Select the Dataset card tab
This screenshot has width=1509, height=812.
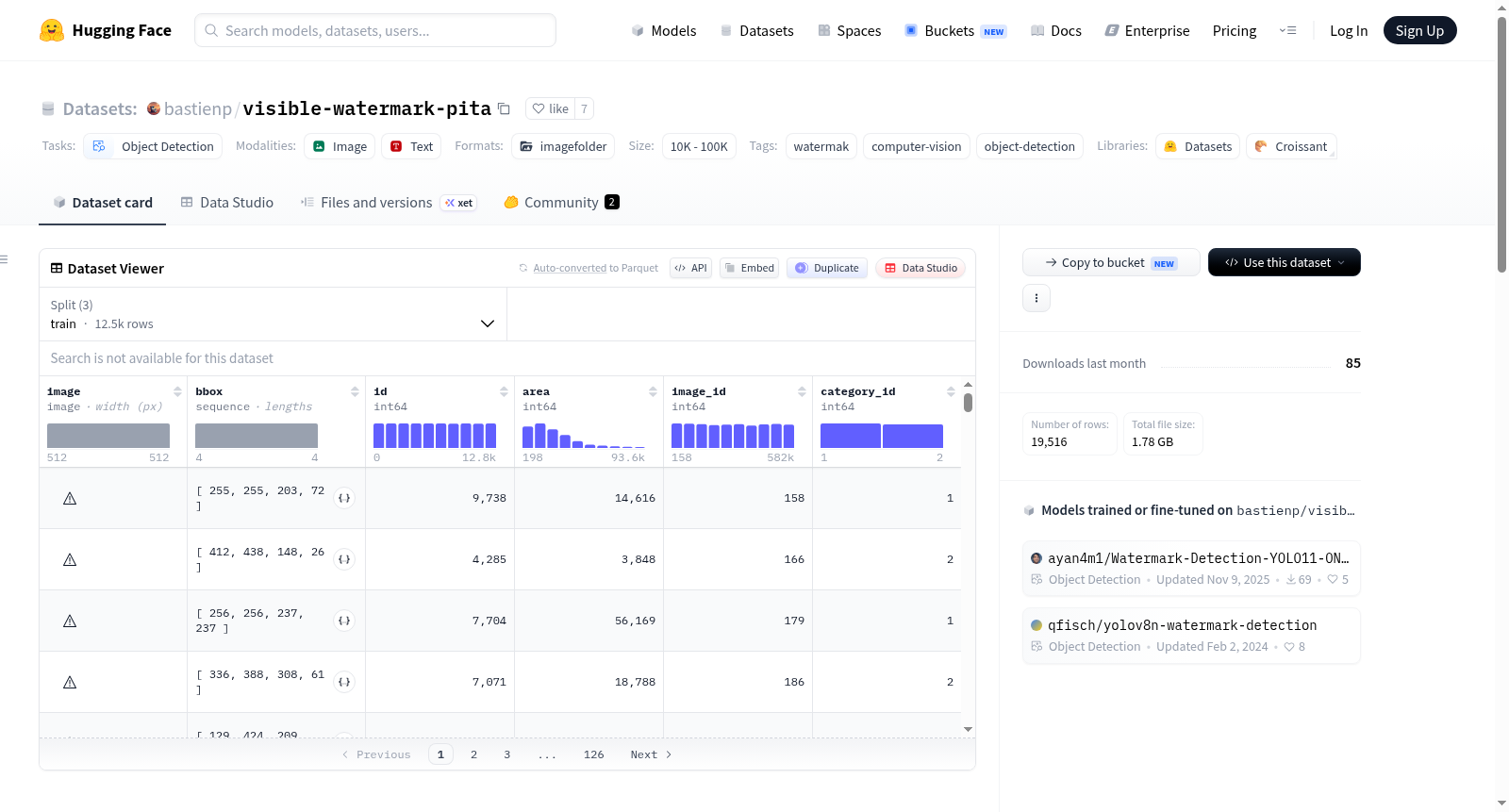(x=103, y=203)
